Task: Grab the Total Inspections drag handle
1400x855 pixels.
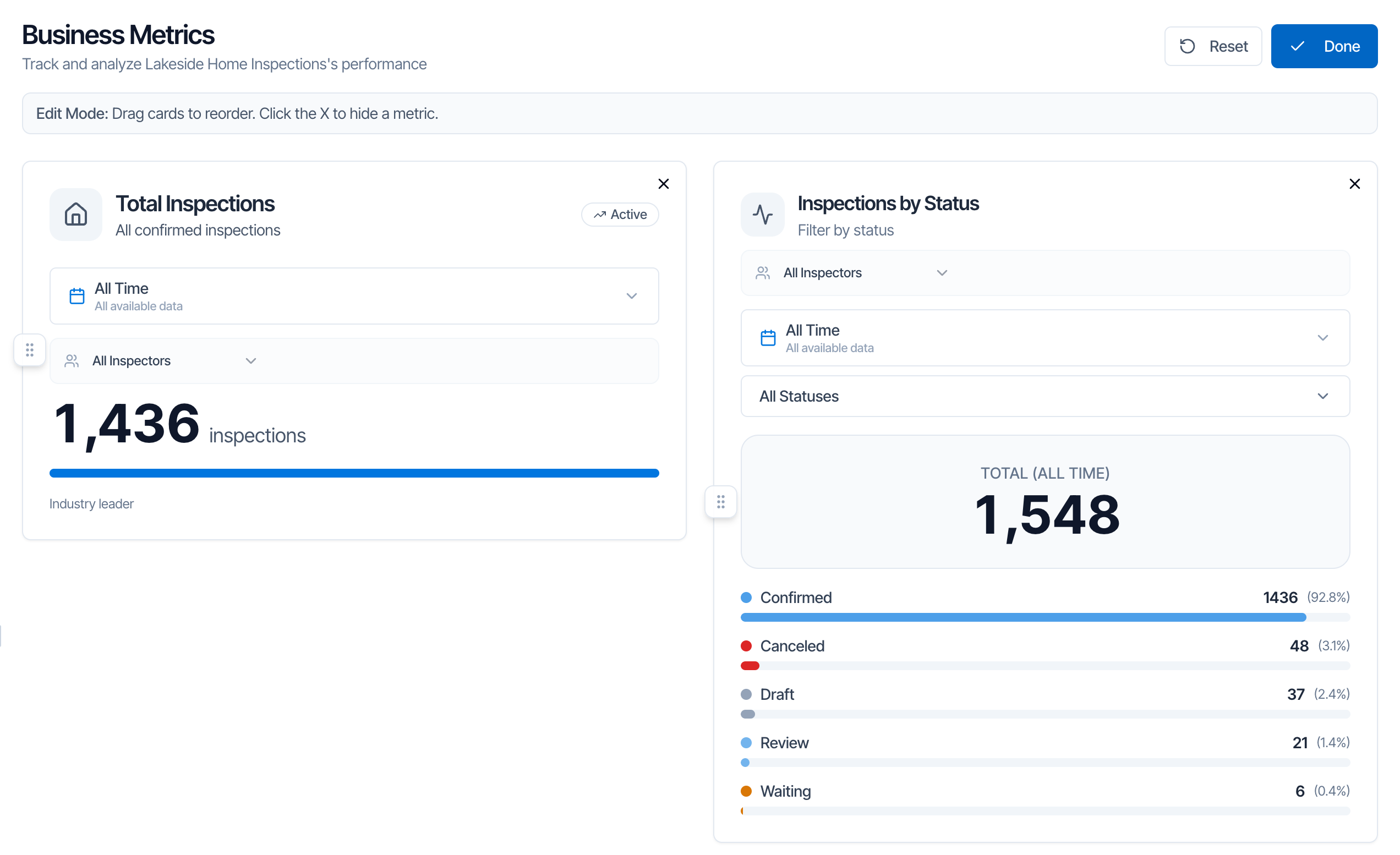Action: pyautogui.click(x=30, y=349)
